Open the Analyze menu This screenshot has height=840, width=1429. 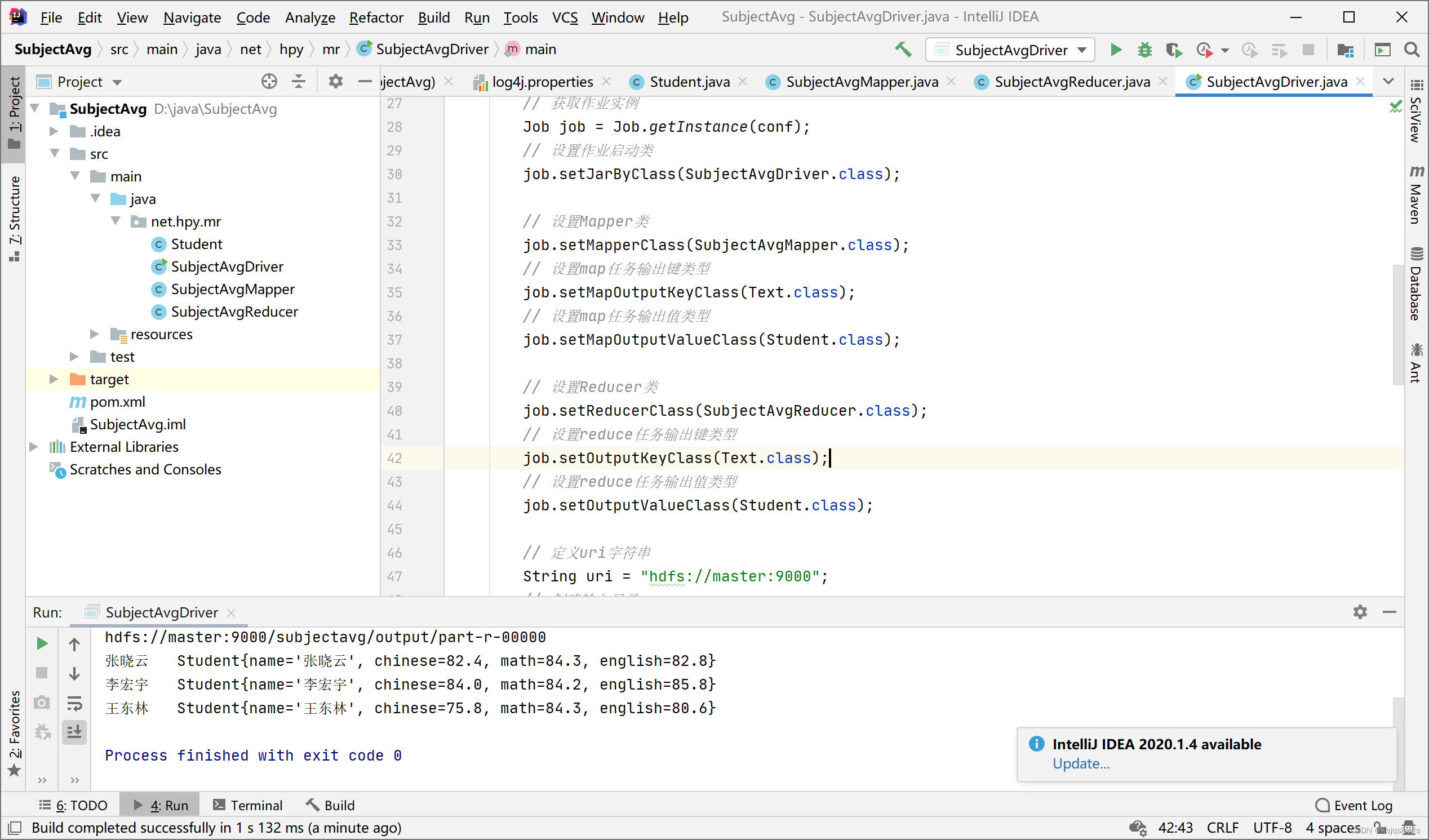point(310,17)
